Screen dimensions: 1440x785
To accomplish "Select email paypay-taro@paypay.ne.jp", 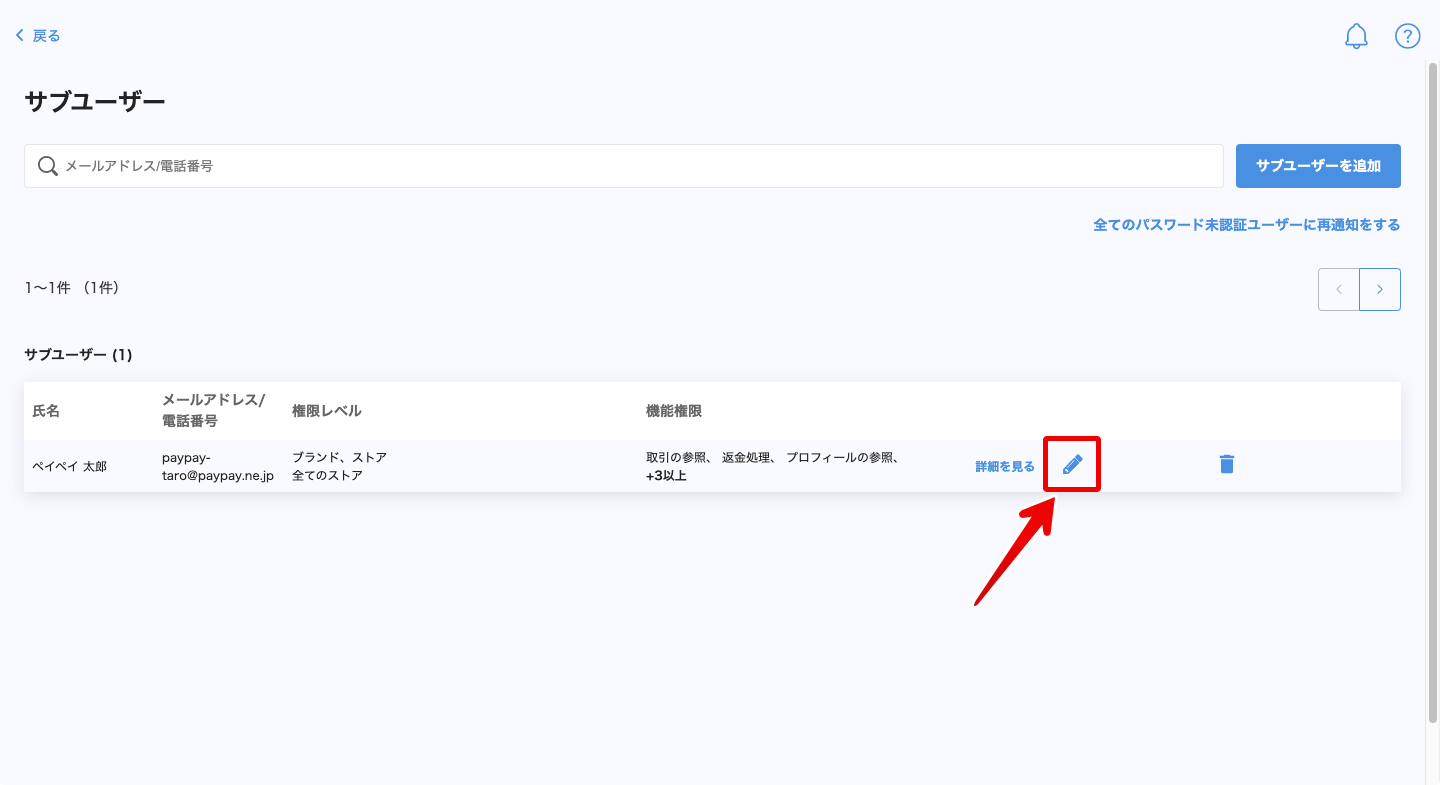I will [x=218, y=466].
